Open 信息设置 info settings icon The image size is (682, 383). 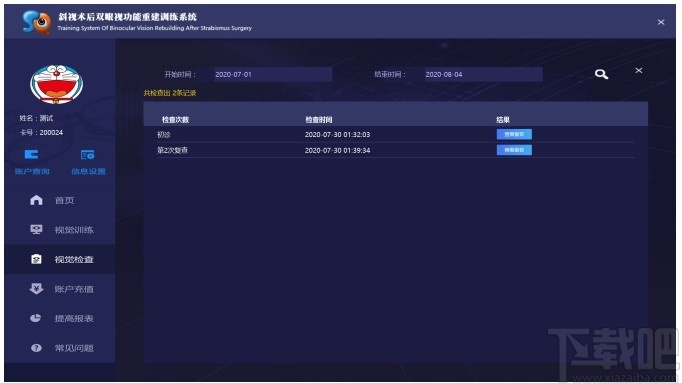(87, 154)
